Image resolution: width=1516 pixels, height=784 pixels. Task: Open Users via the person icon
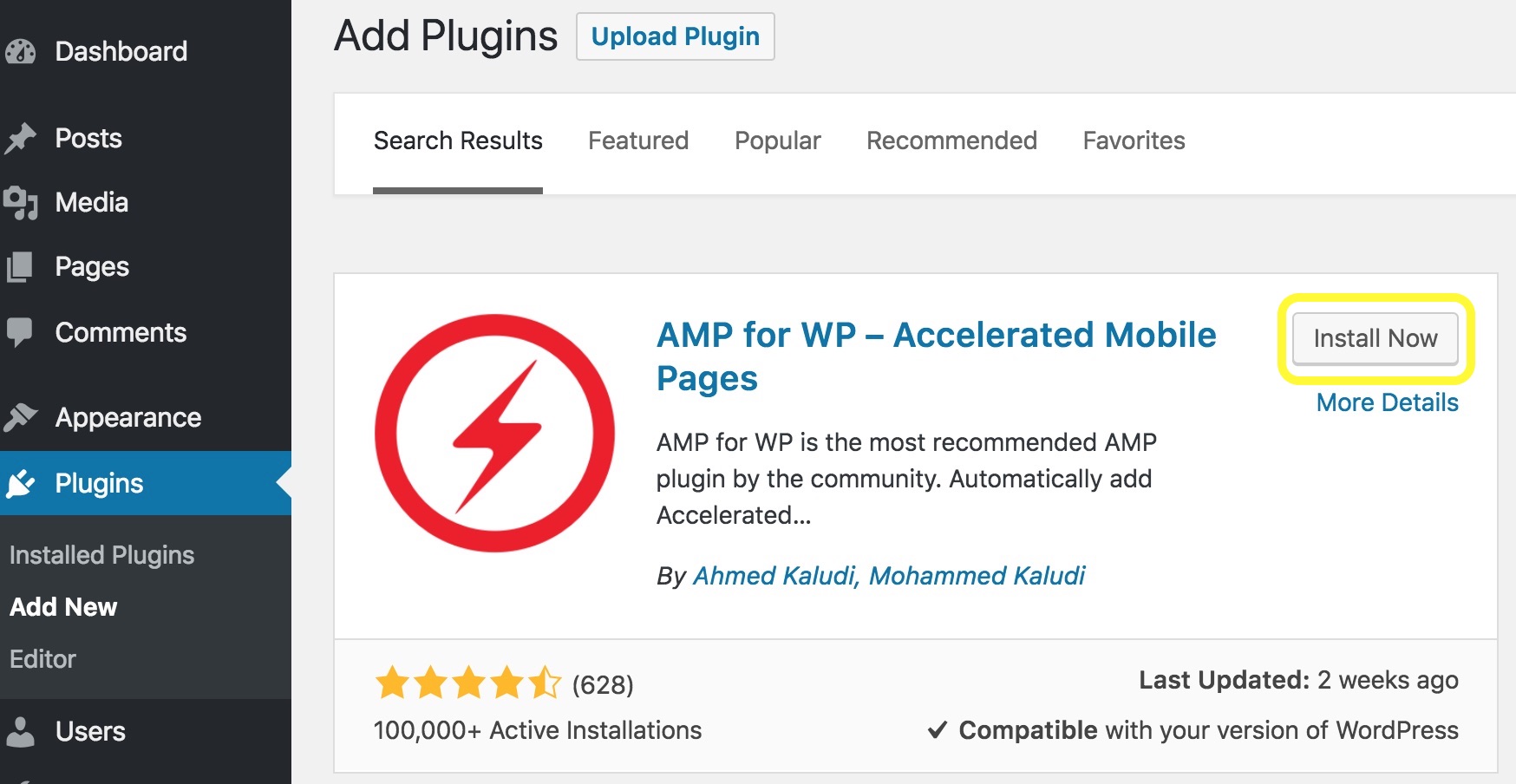pos(23,730)
